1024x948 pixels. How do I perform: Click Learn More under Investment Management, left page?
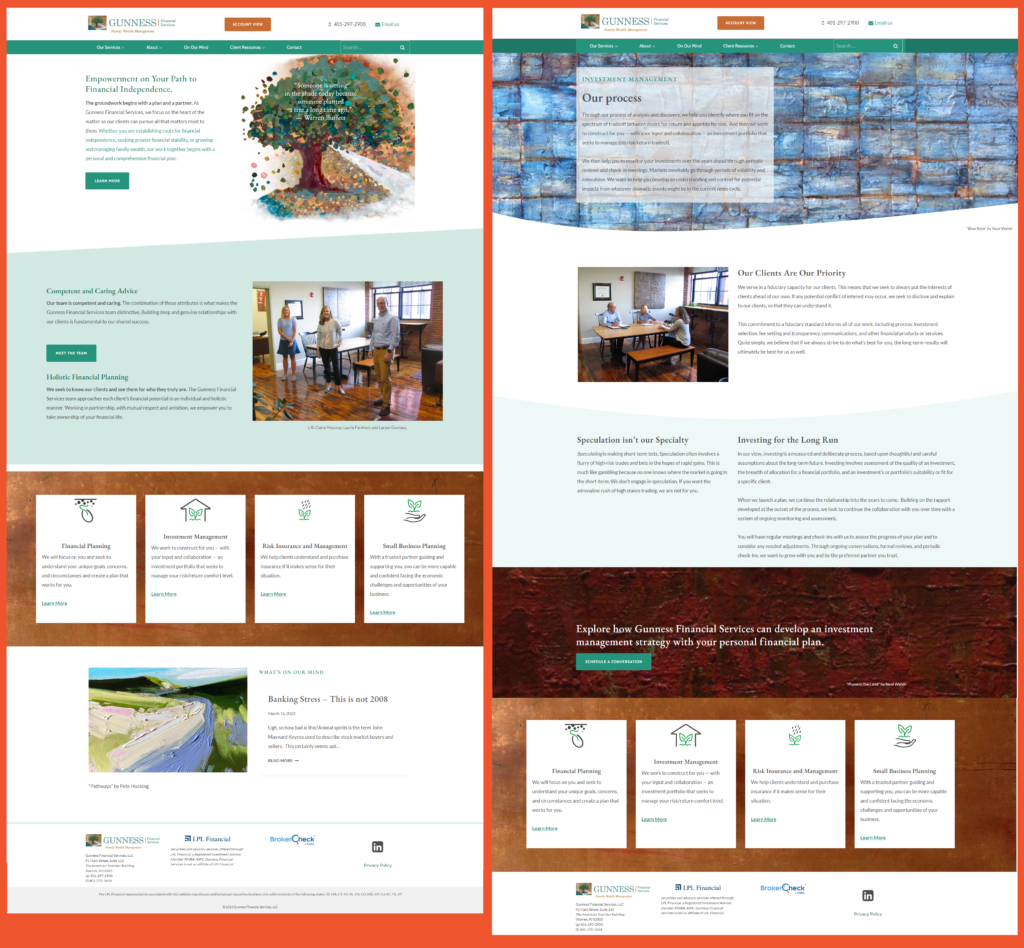(164, 594)
